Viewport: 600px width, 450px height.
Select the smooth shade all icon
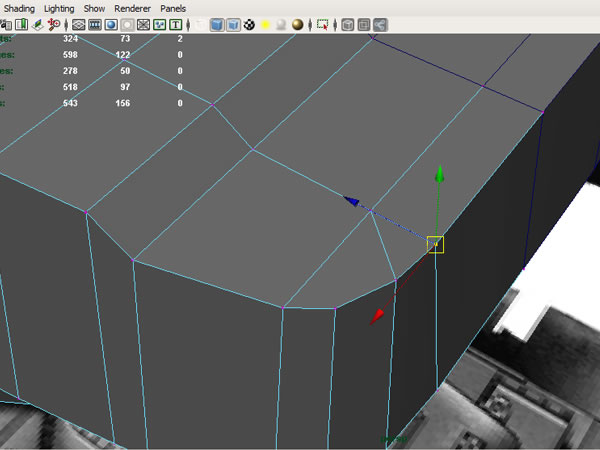pos(217,25)
